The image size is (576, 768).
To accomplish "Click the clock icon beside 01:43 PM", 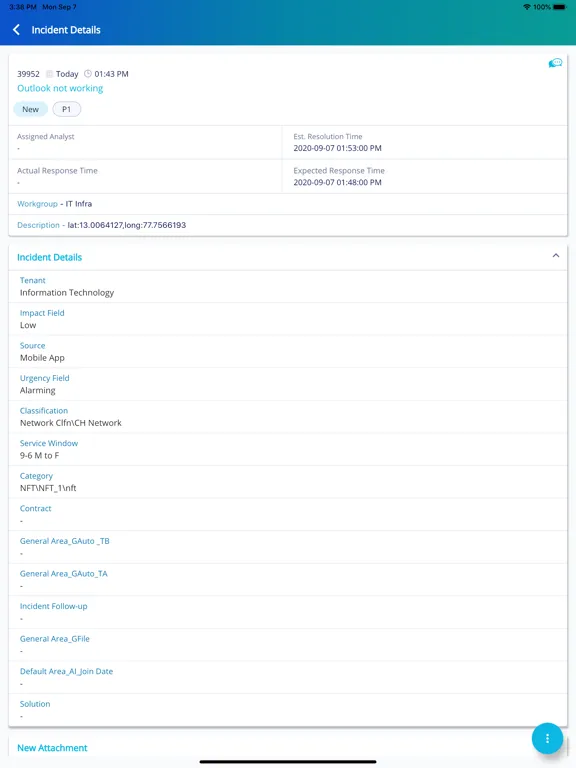I will tap(88, 74).
